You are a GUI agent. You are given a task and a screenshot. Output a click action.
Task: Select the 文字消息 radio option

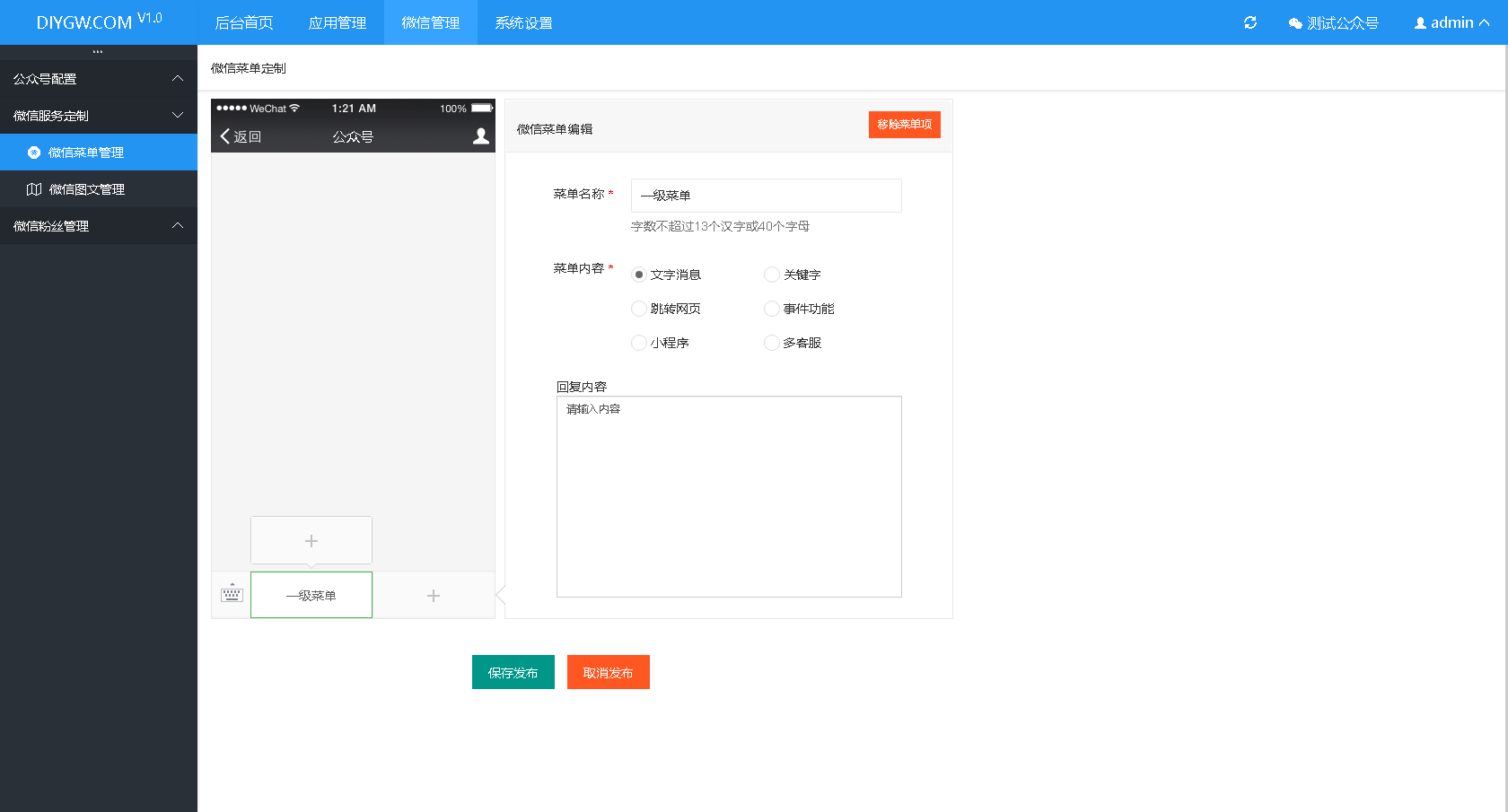638,275
